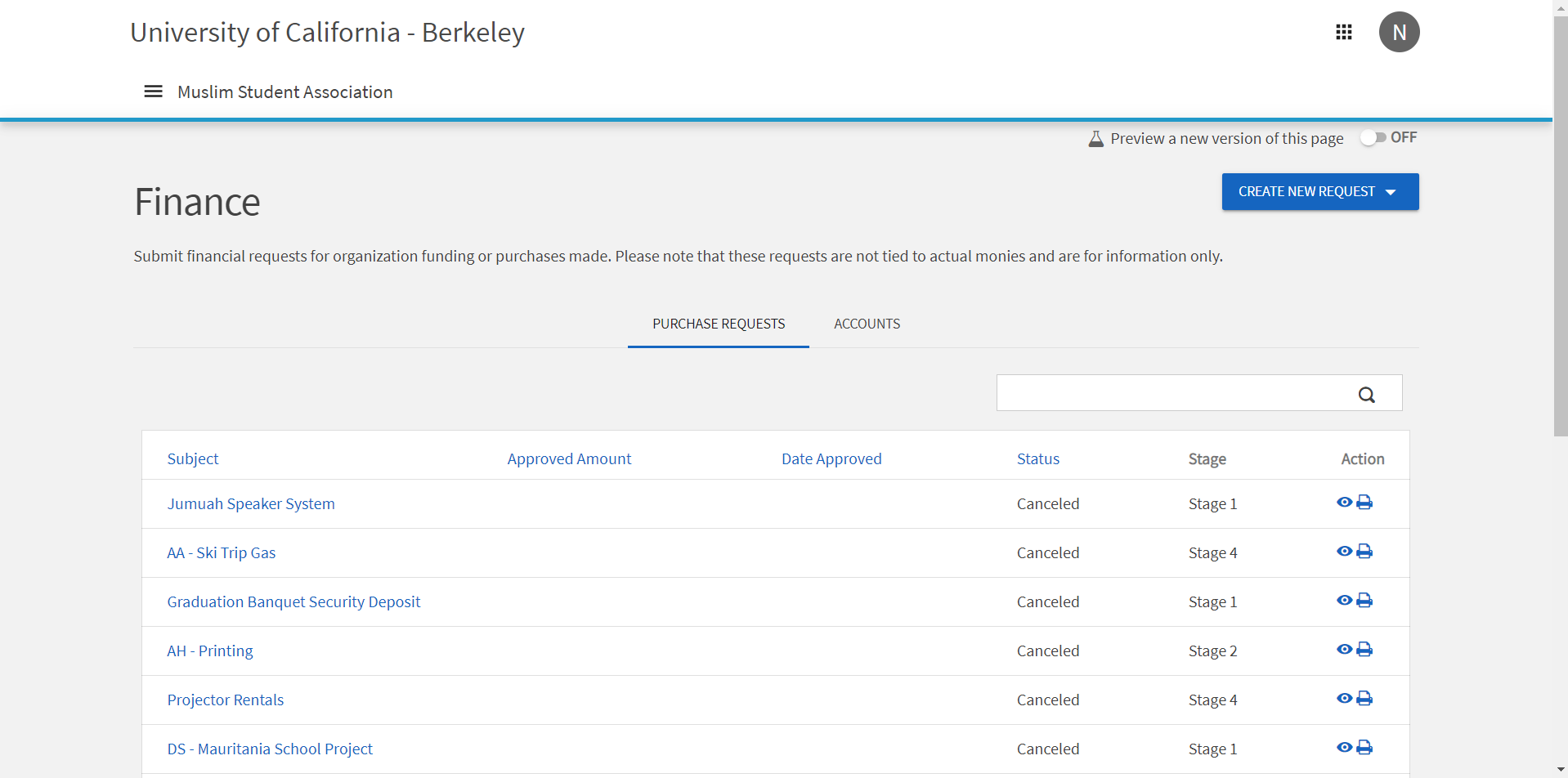View the AH - Printing request
Screen dimensions: 1568x778
pos(1344,649)
